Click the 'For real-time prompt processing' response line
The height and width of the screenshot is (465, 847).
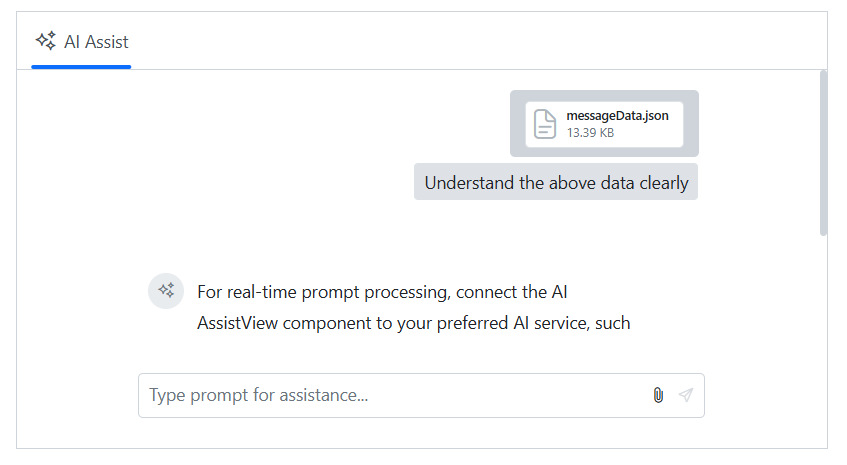pyautogui.click(x=382, y=292)
